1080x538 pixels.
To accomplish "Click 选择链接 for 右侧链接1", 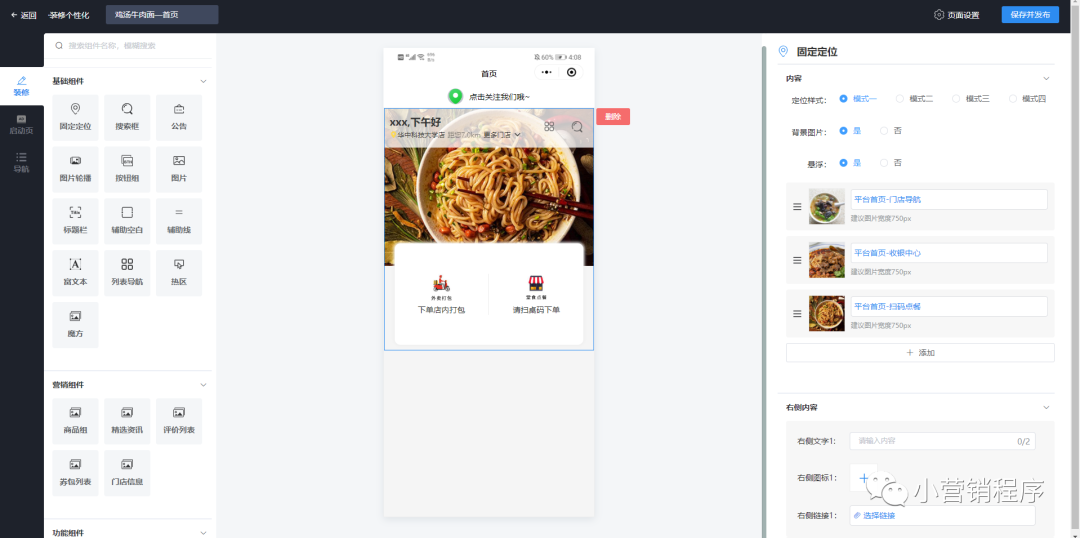I will [942, 515].
